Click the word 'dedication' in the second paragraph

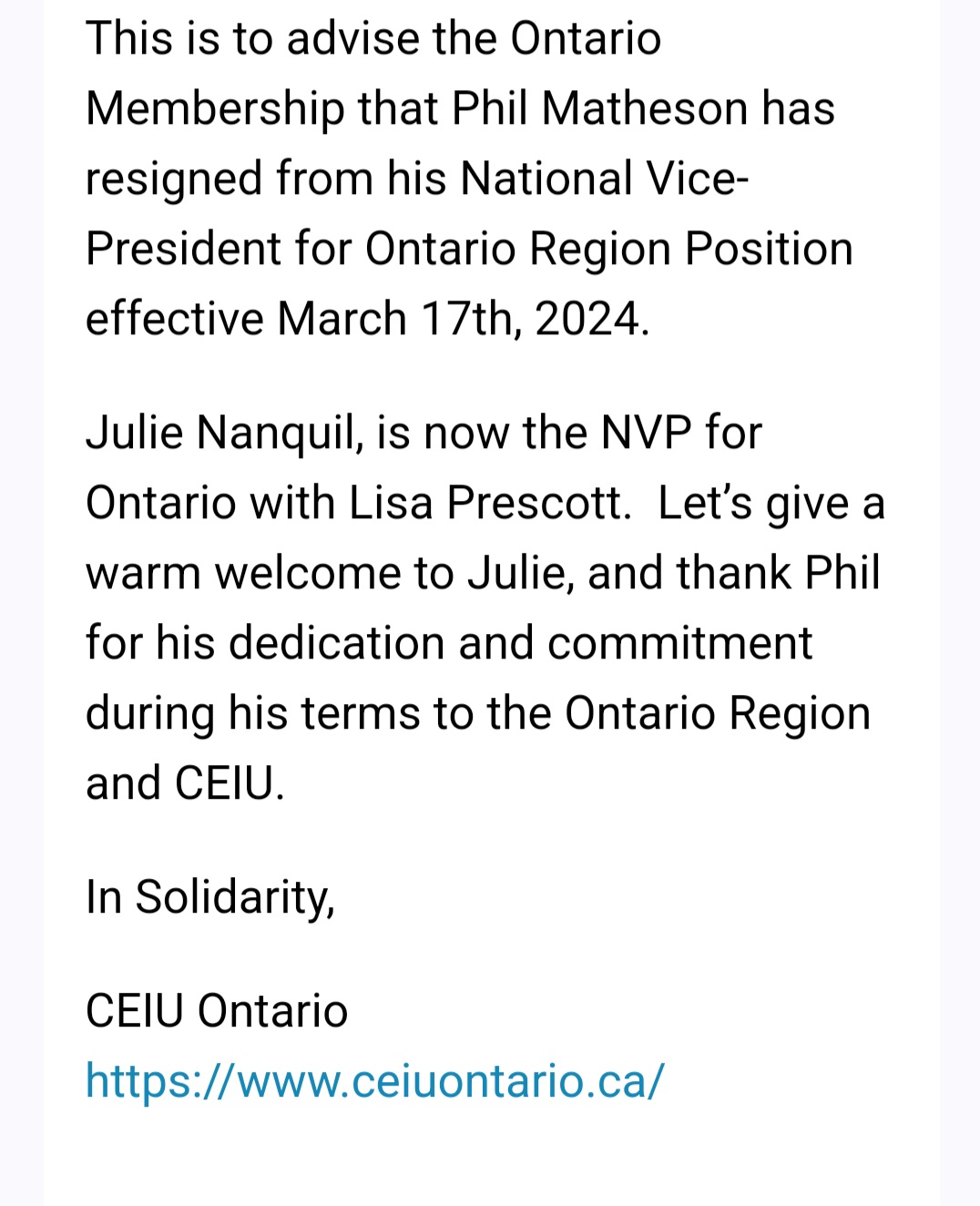tap(337, 643)
